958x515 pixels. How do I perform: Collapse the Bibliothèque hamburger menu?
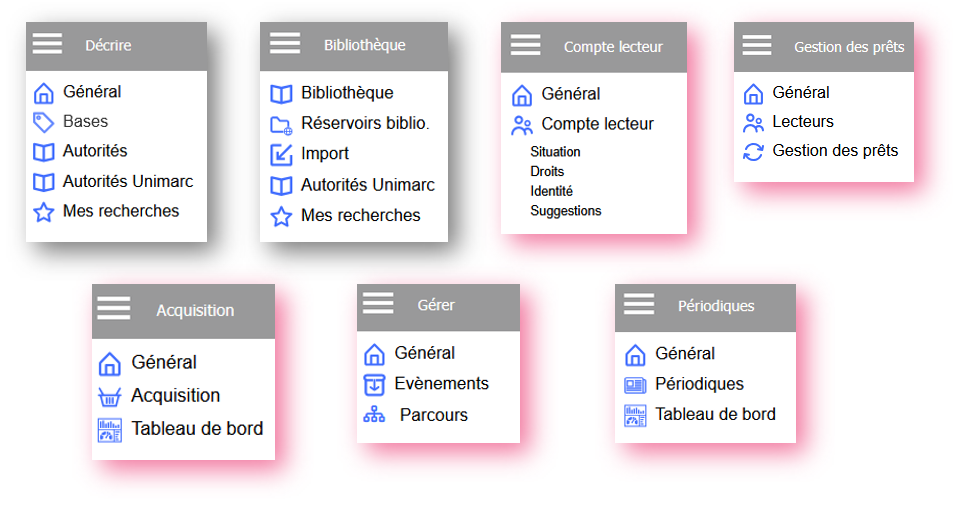285,44
